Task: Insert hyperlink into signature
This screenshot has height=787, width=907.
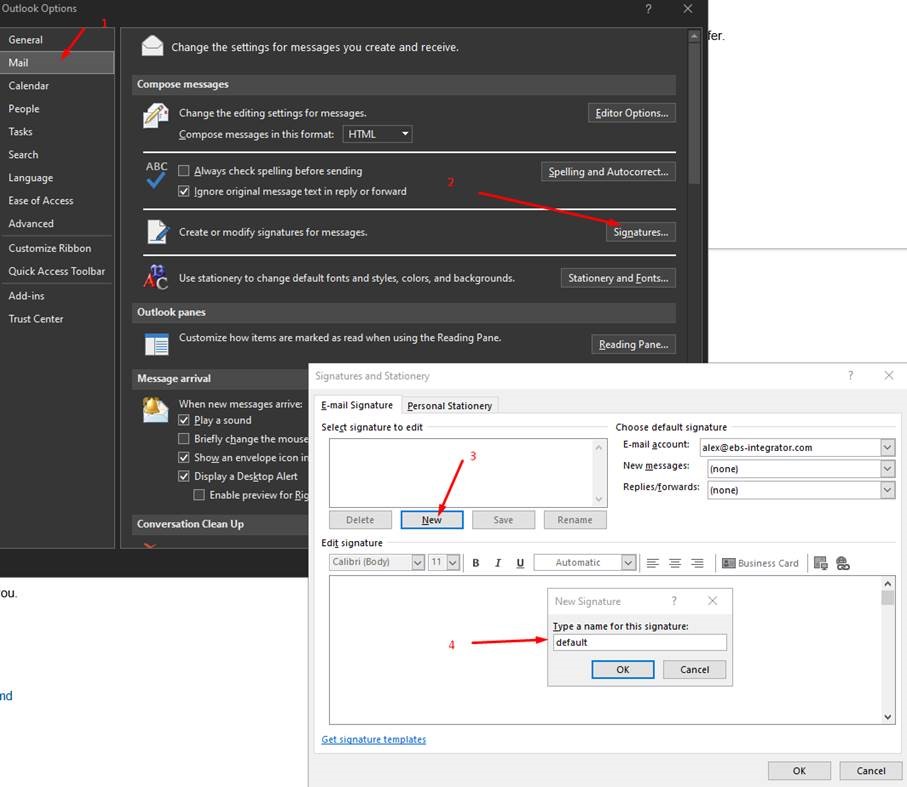Action: [x=843, y=563]
